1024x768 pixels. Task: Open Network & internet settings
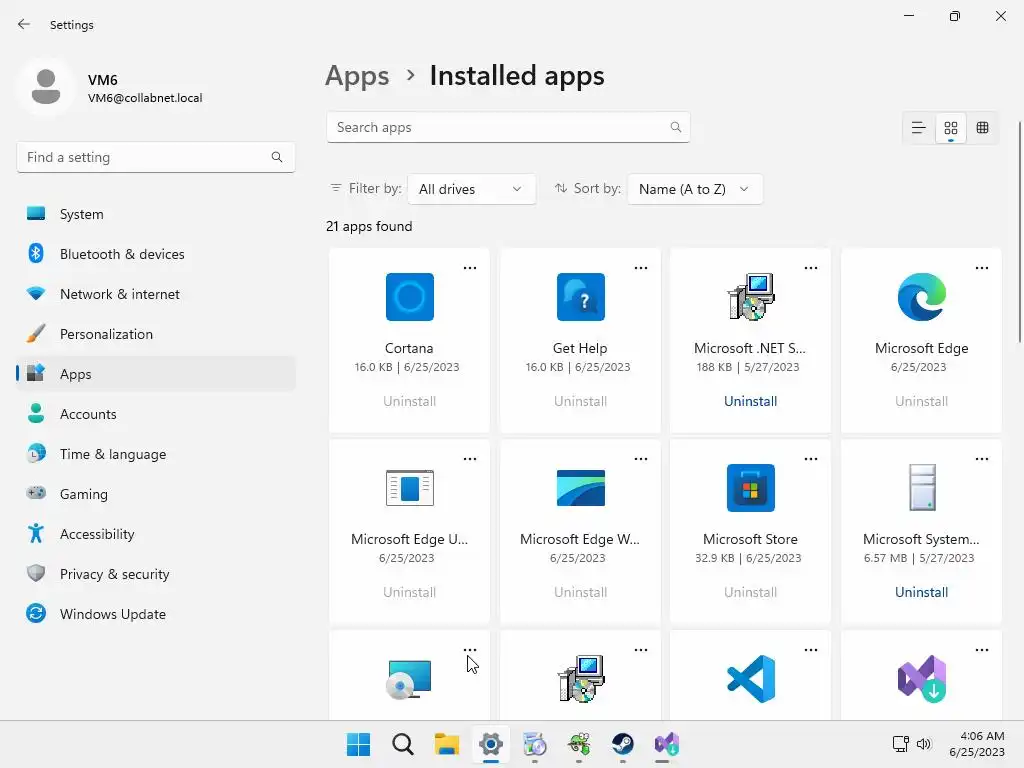[x=155, y=294]
